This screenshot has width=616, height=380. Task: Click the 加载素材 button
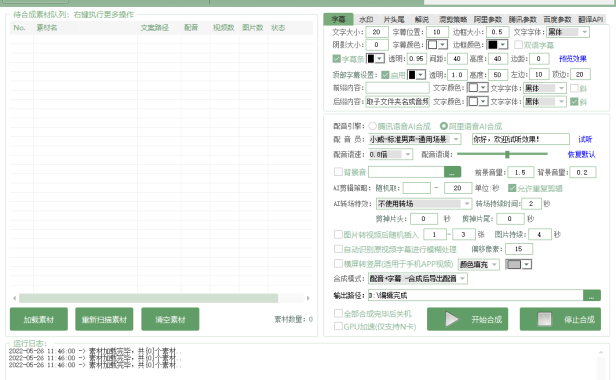tap(38, 319)
